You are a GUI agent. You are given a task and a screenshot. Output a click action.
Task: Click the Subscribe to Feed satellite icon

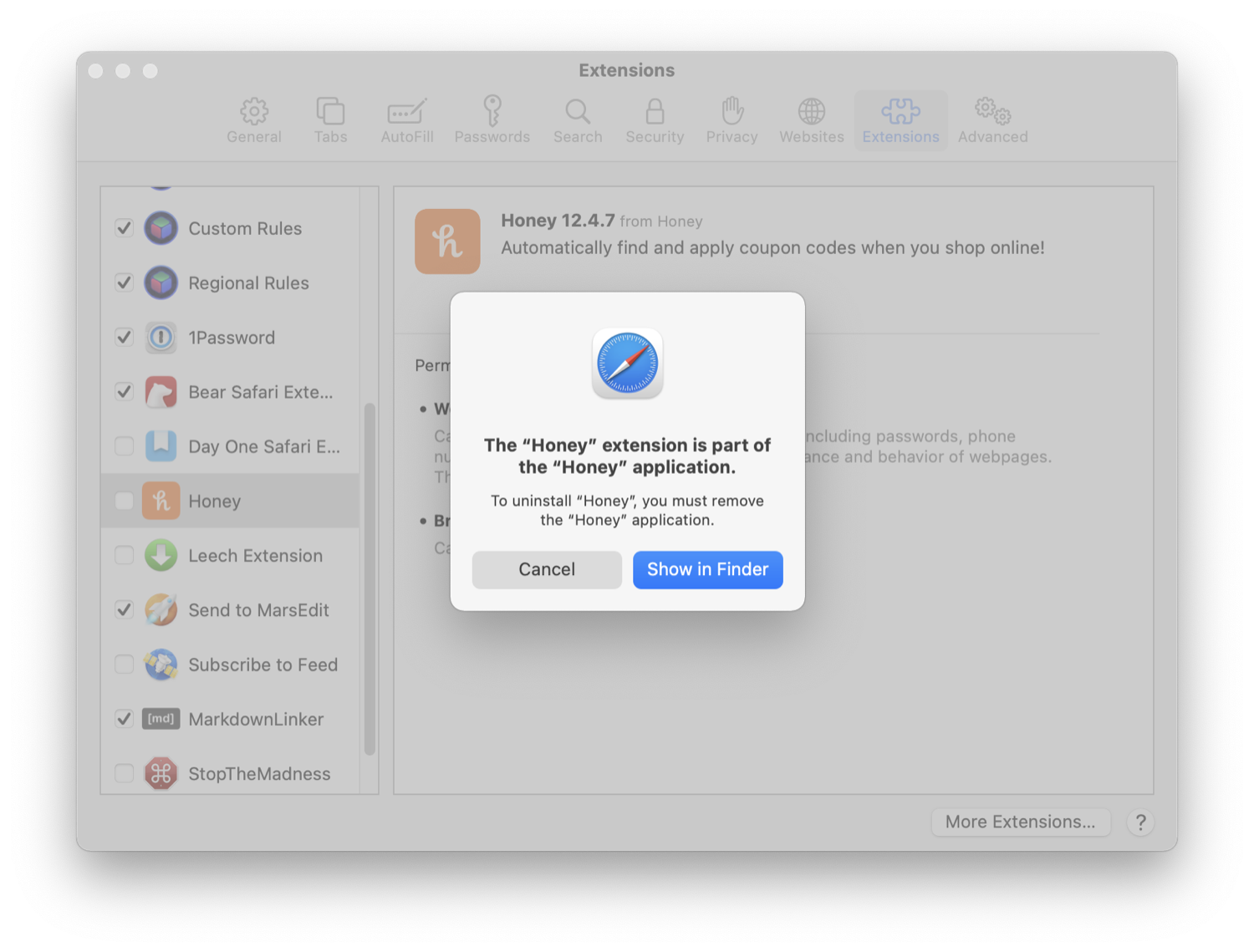[x=161, y=664]
